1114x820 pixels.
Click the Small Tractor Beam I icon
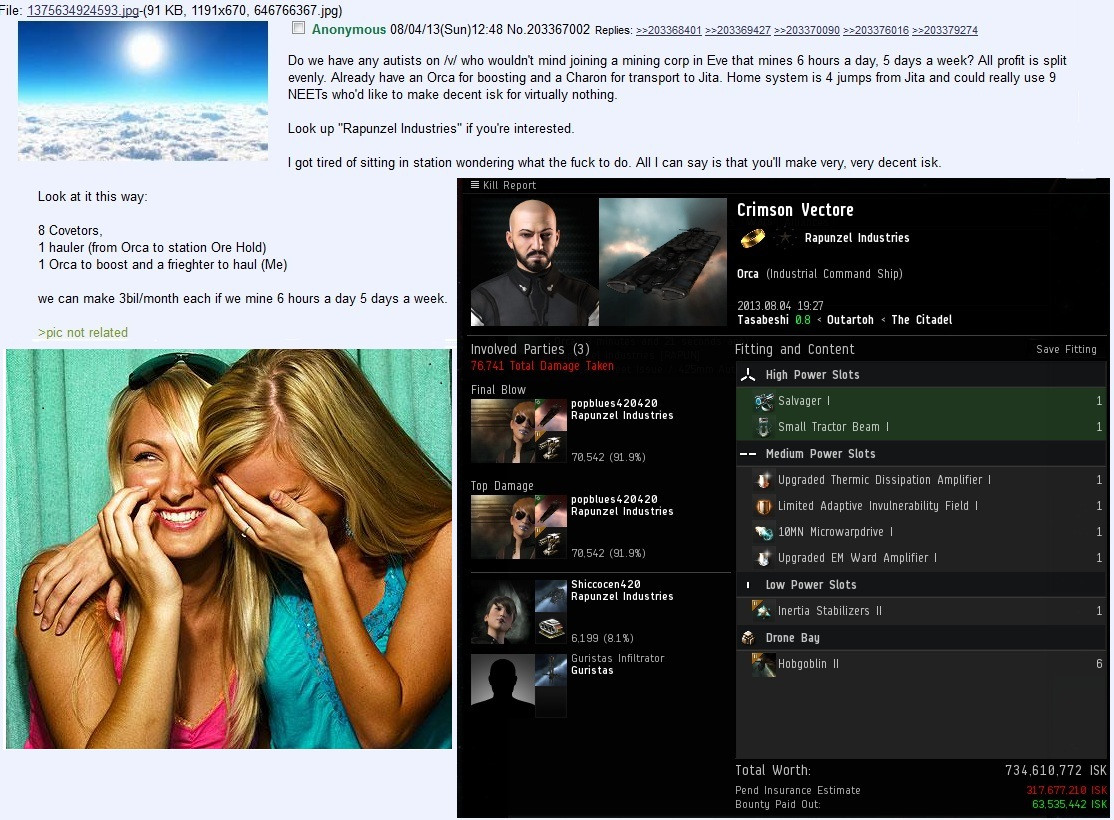point(764,427)
